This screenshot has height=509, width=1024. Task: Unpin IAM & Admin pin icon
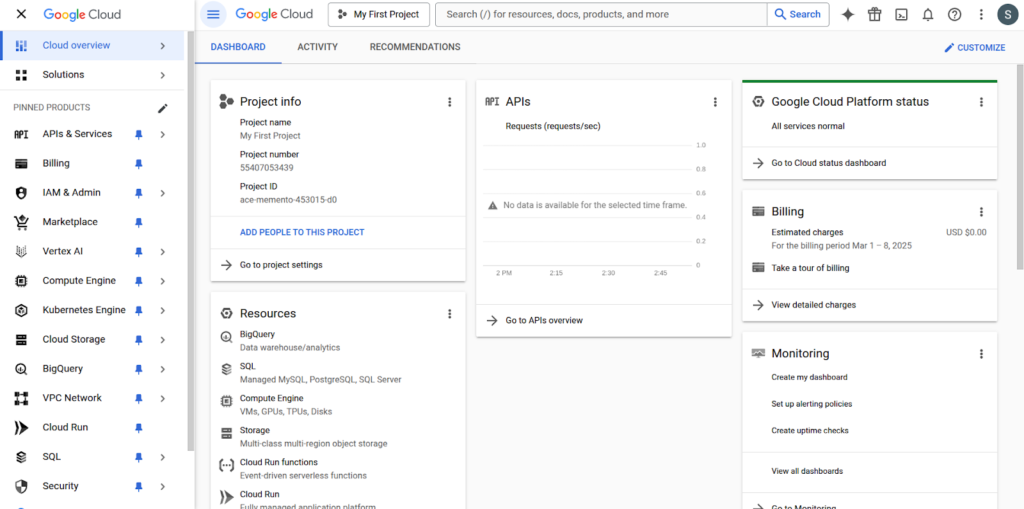(x=138, y=193)
